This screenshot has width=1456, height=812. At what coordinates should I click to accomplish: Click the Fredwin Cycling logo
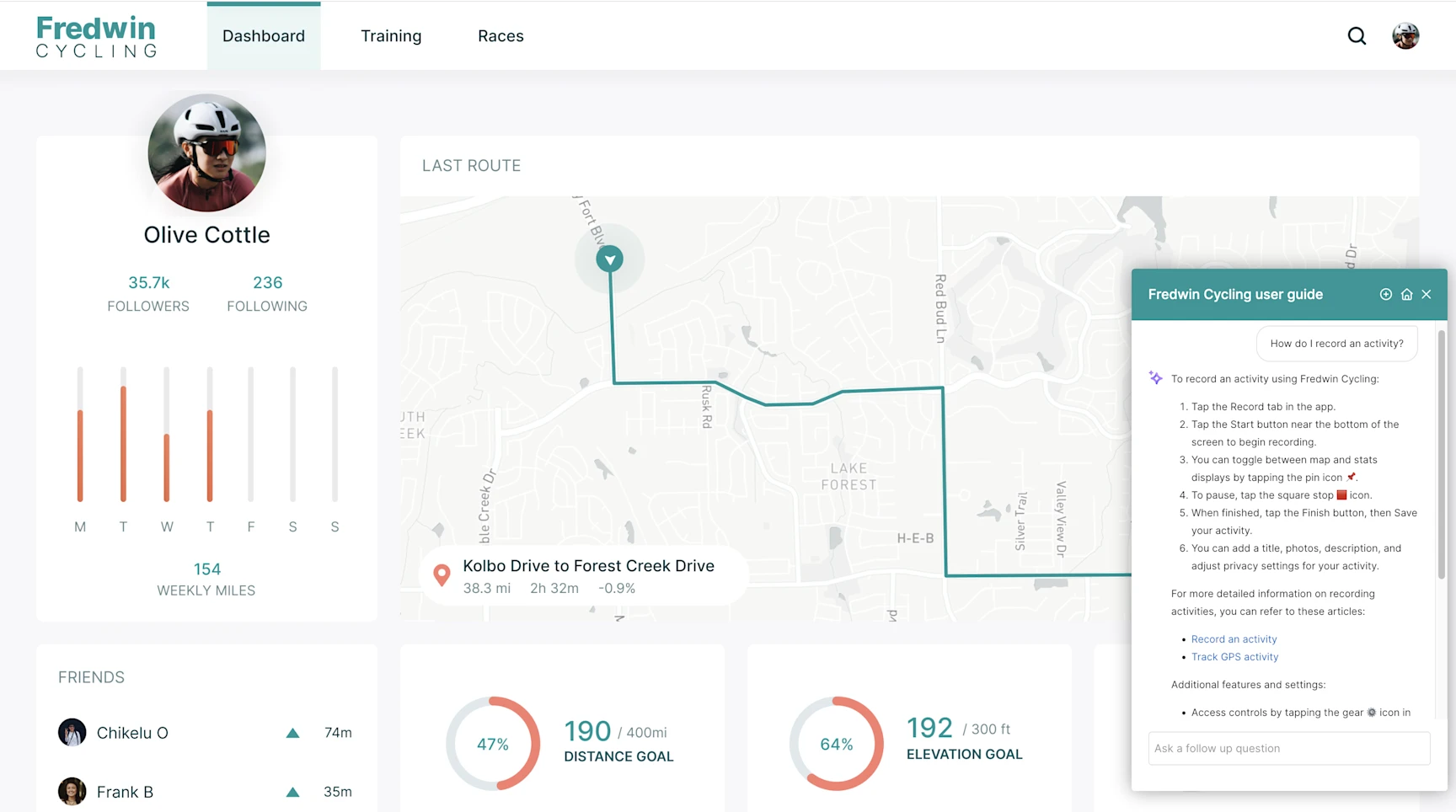click(96, 37)
